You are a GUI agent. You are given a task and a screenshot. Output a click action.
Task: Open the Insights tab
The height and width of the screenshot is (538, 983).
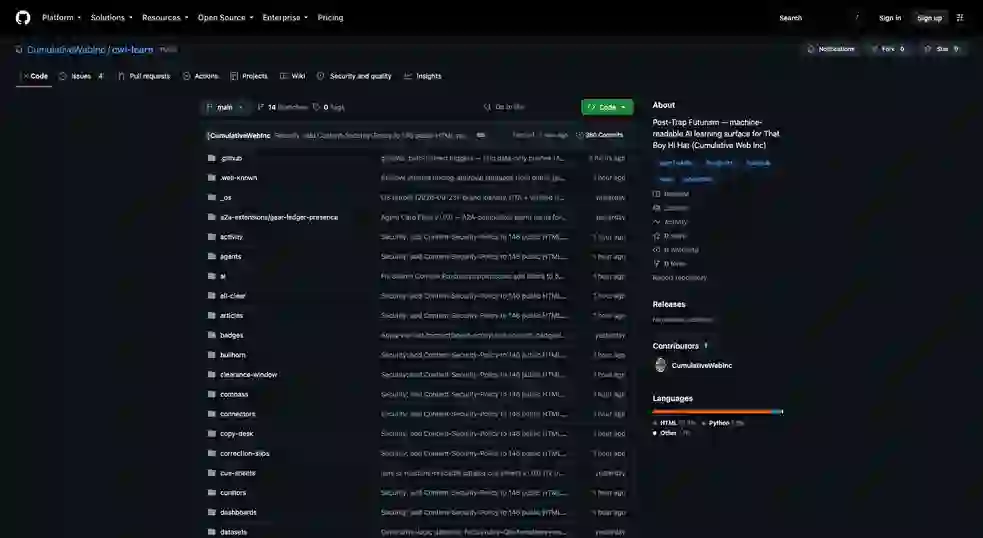point(423,76)
